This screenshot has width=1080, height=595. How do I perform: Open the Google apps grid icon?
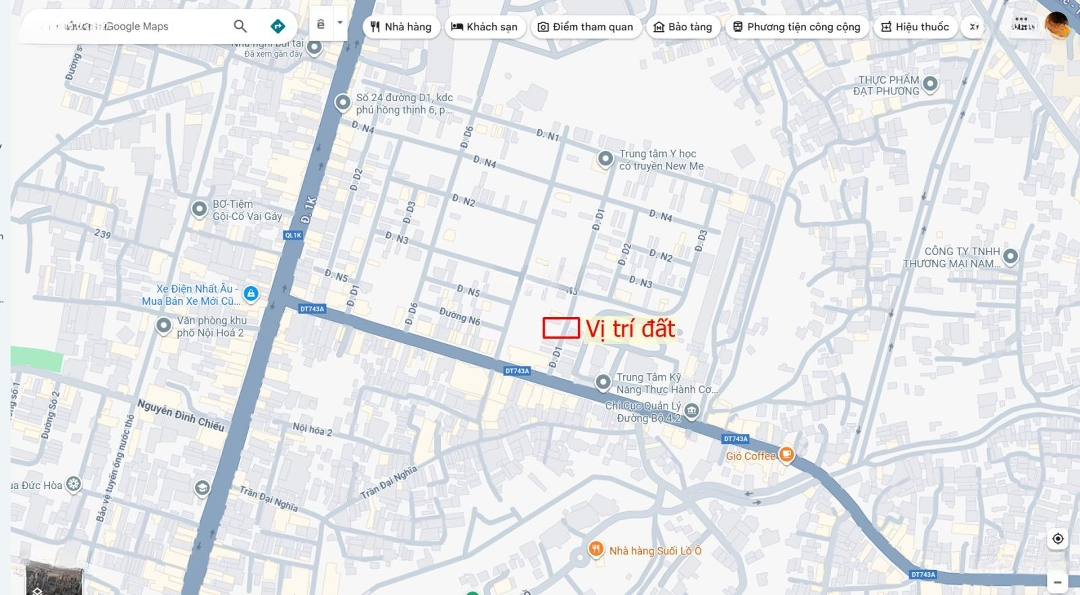pyautogui.click(x=1021, y=26)
